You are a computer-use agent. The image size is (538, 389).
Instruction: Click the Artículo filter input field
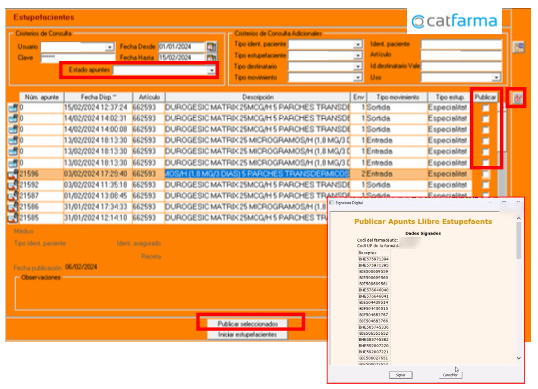461,55
